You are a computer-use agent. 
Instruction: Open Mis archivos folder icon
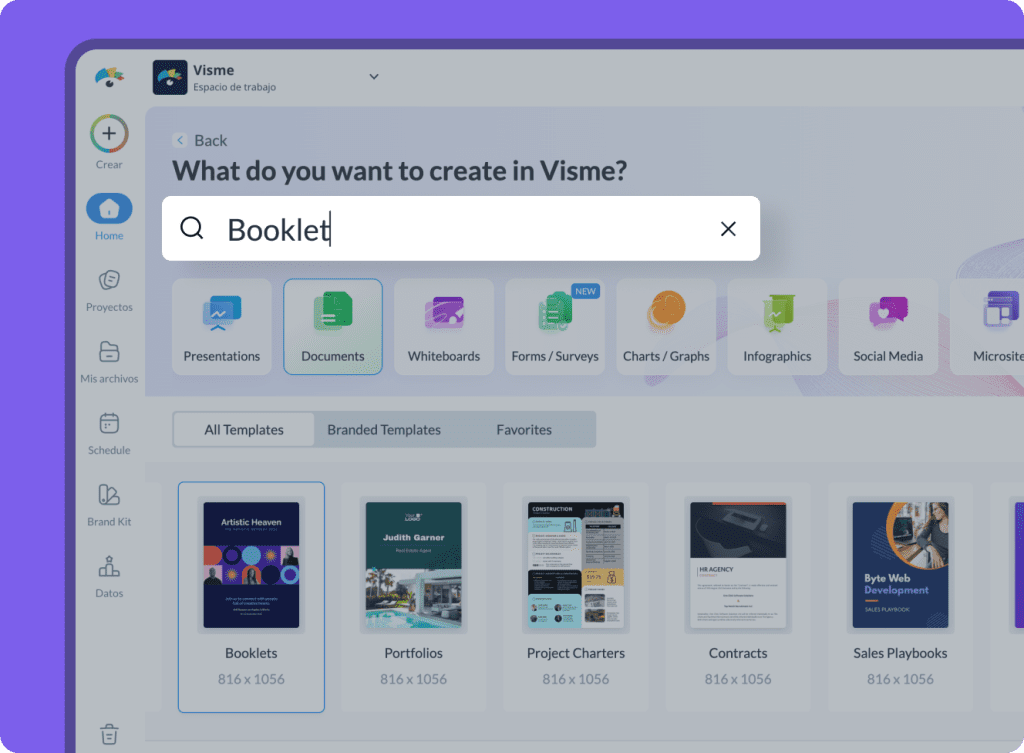coord(109,351)
